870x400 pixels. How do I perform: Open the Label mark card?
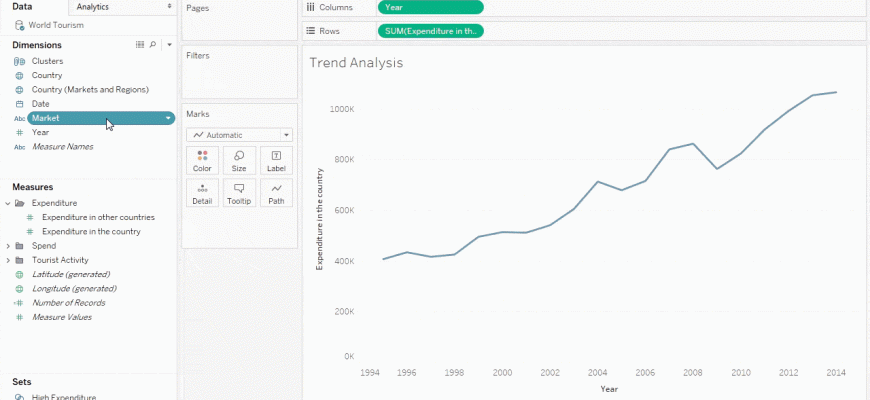(x=276, y=161)
